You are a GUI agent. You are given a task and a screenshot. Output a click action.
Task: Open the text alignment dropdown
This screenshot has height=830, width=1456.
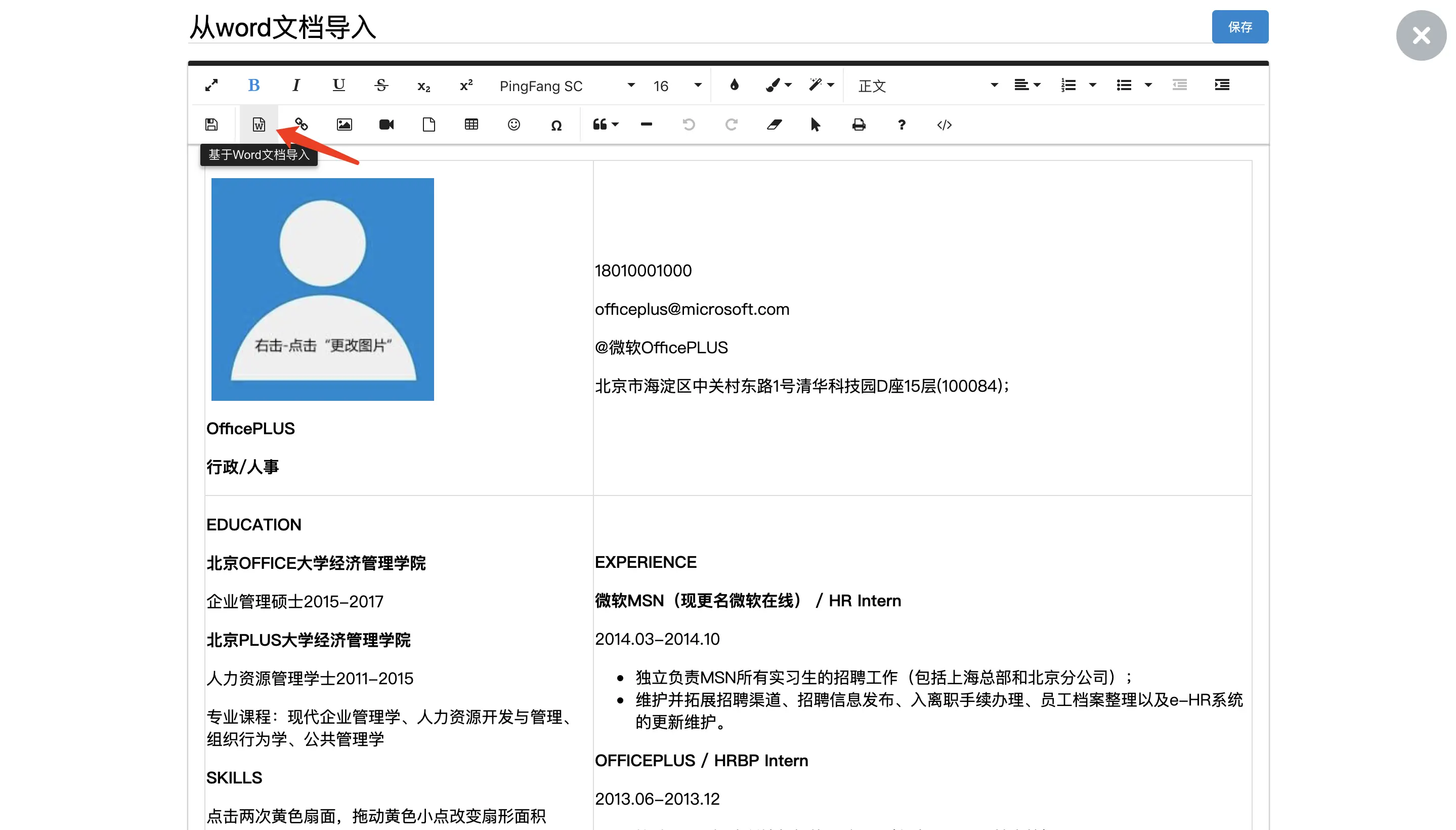[1027, 86]
